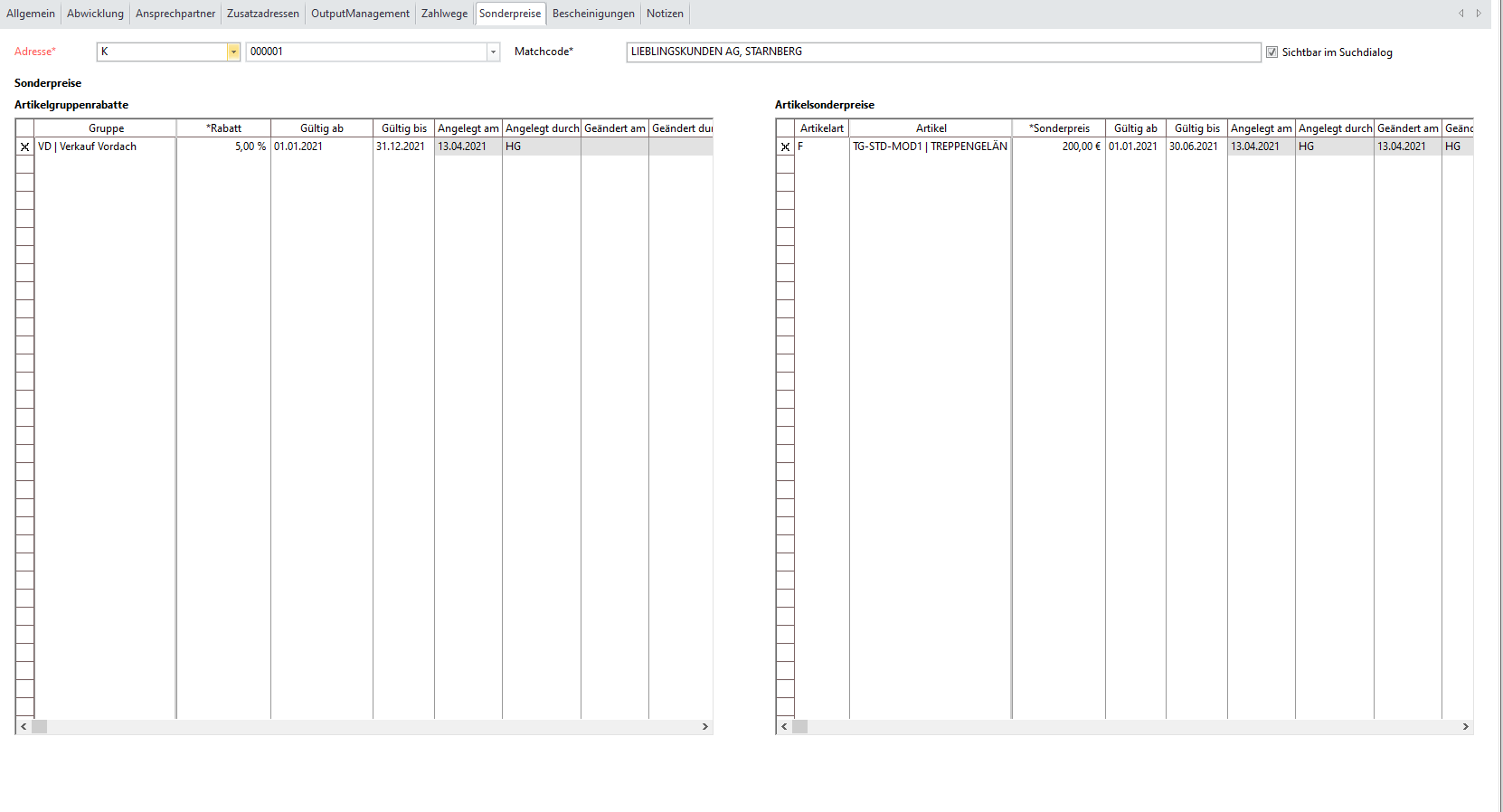The width and height of the screenshot is (1503, 812).
Task: Click into the Matchcode text field
Action: (x=942, y=52)
